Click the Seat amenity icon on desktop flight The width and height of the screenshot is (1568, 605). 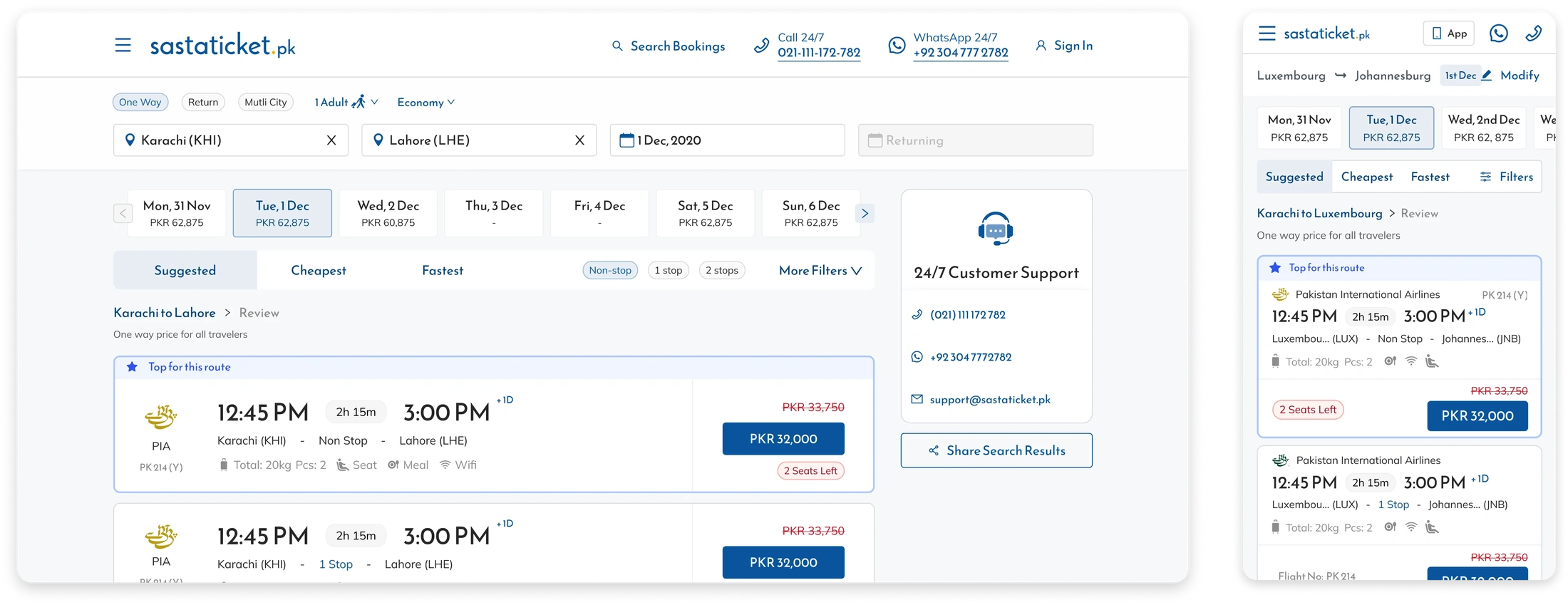point(343,465)
